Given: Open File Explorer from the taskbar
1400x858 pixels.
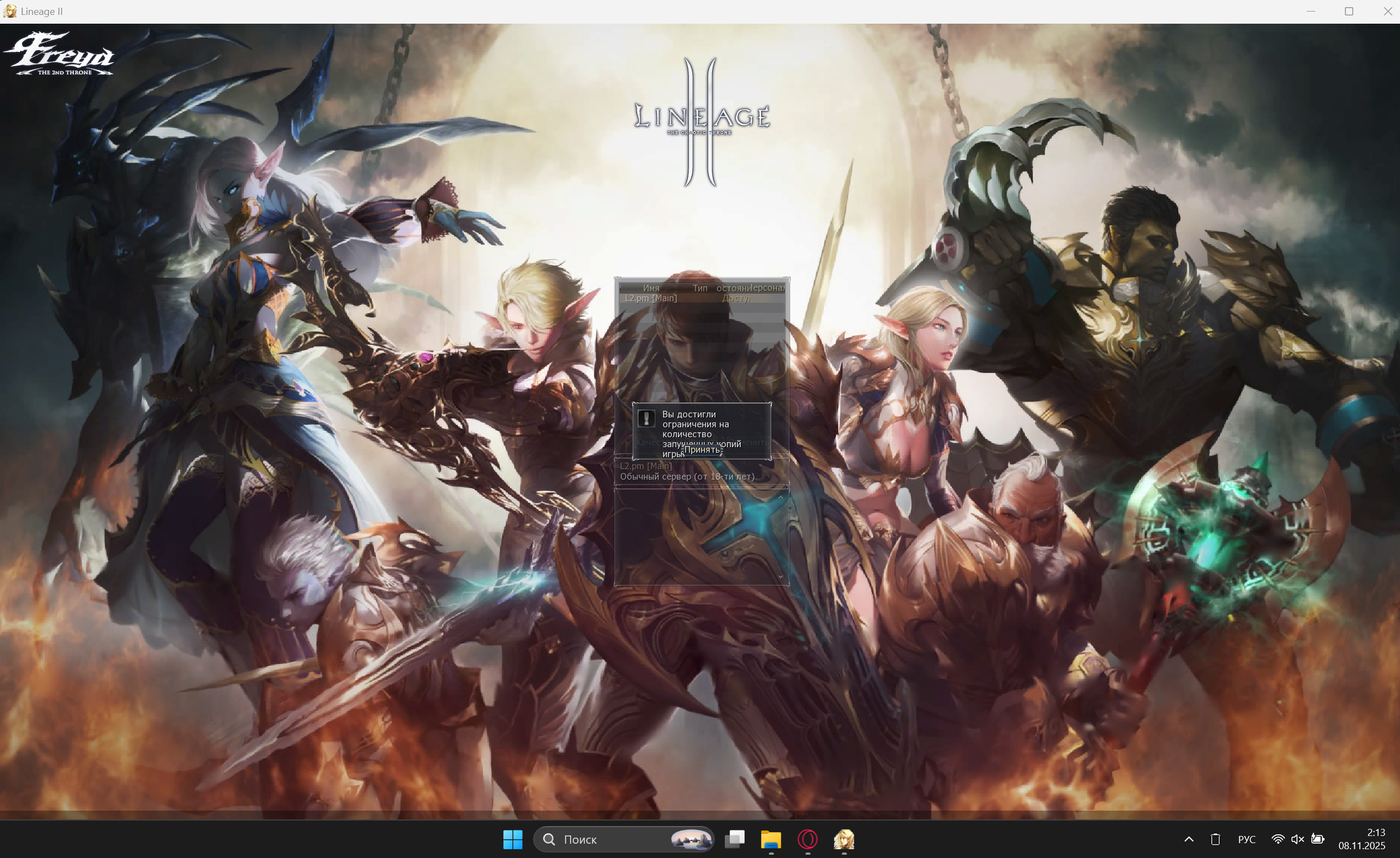Looking at the screenshot, I should (771, 839).
